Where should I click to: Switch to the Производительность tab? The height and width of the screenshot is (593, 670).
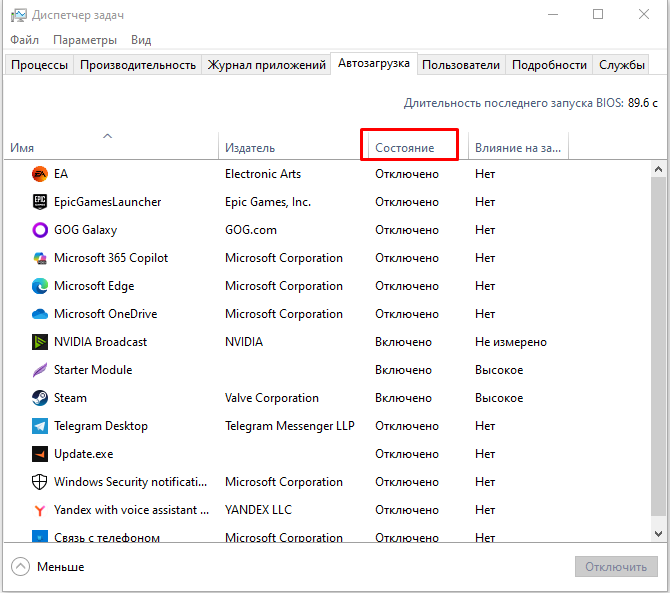(x=138, y=65)
